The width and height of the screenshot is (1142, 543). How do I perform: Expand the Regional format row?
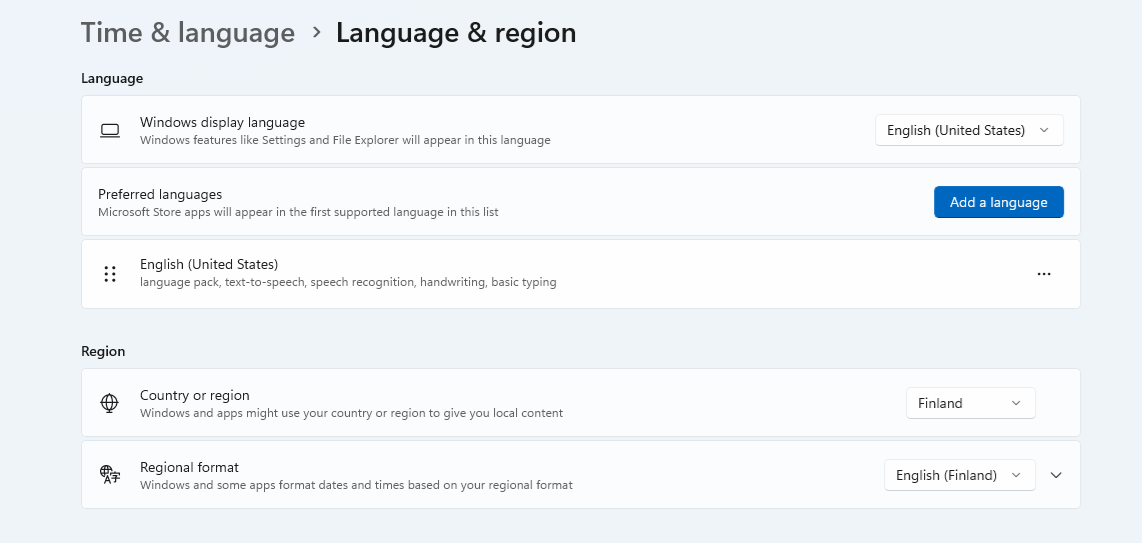(x=1056, y=475)
